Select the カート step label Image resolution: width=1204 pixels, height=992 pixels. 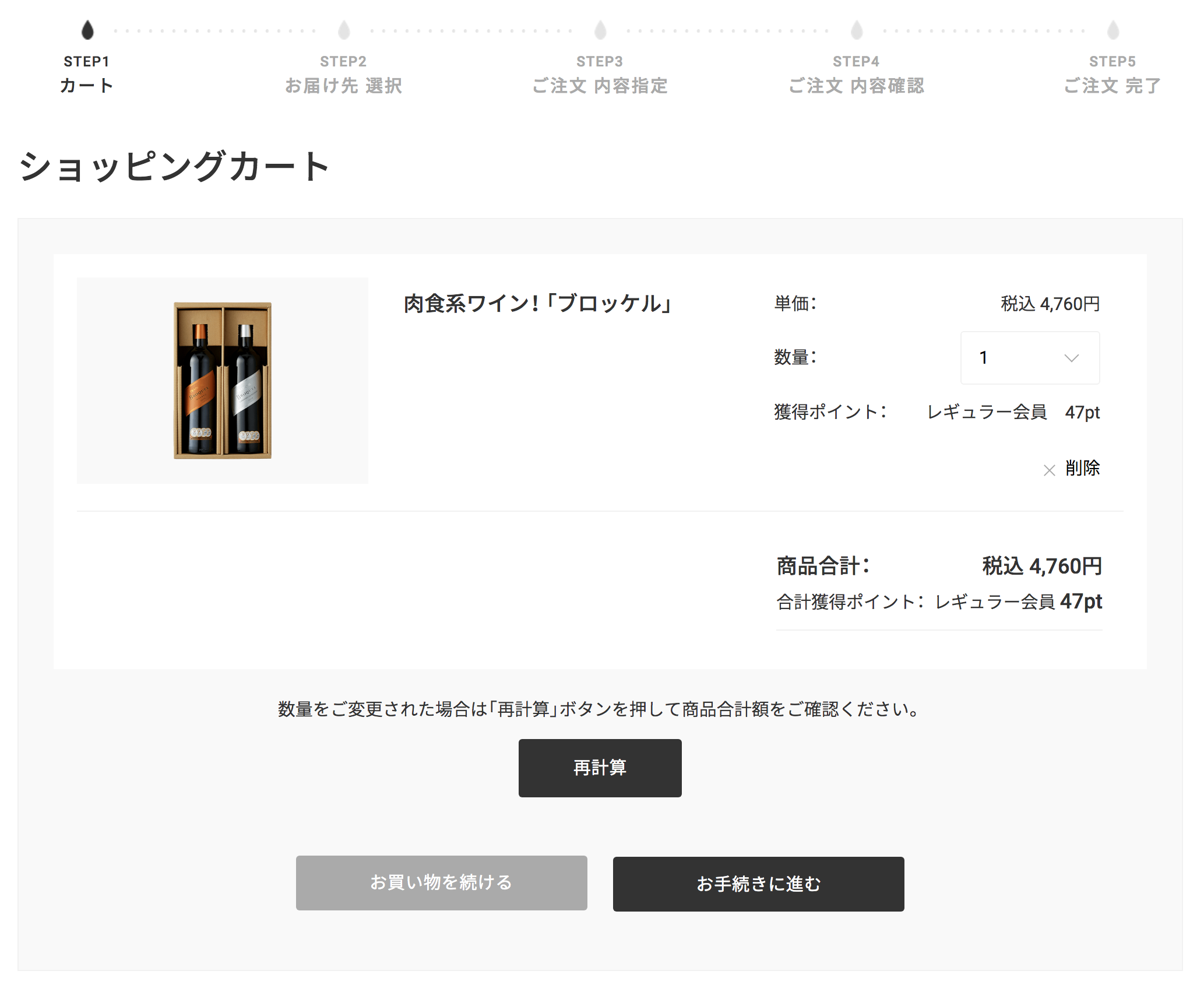tap(87, 86)
